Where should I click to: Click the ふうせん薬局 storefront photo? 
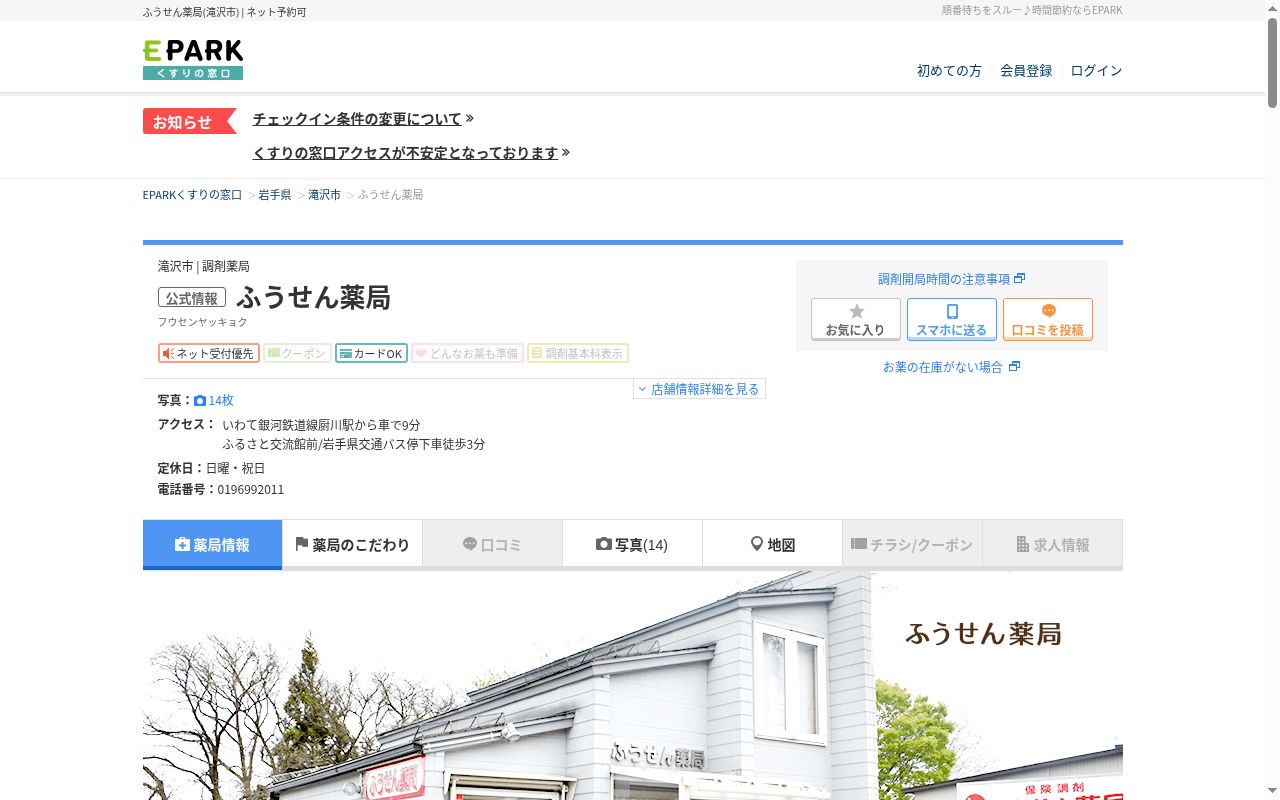click(632, 686)
